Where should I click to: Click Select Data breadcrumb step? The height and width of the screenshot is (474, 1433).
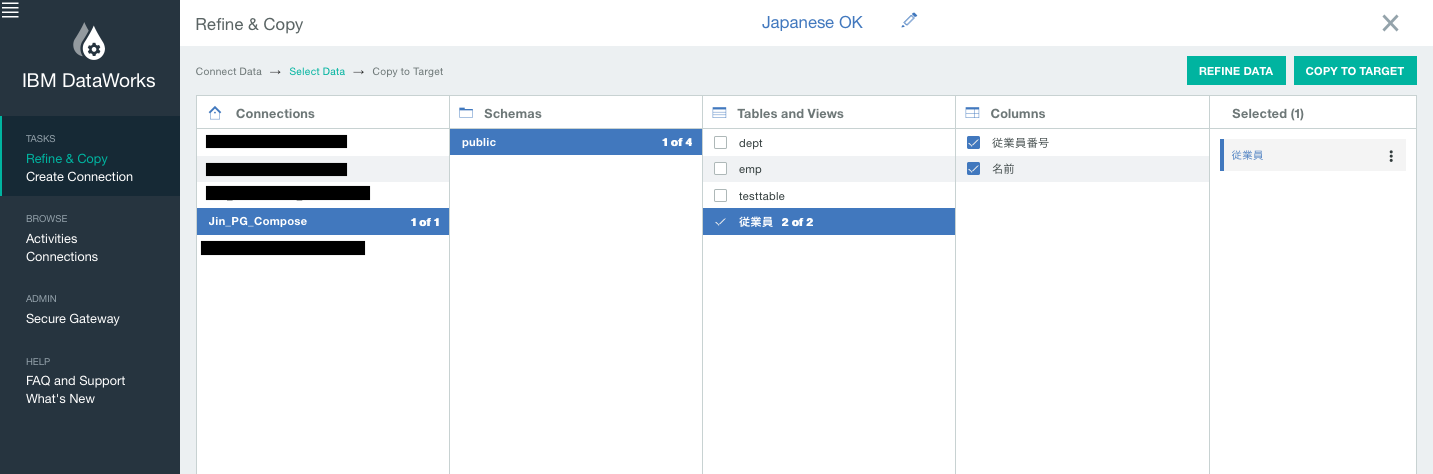(317, 72)
